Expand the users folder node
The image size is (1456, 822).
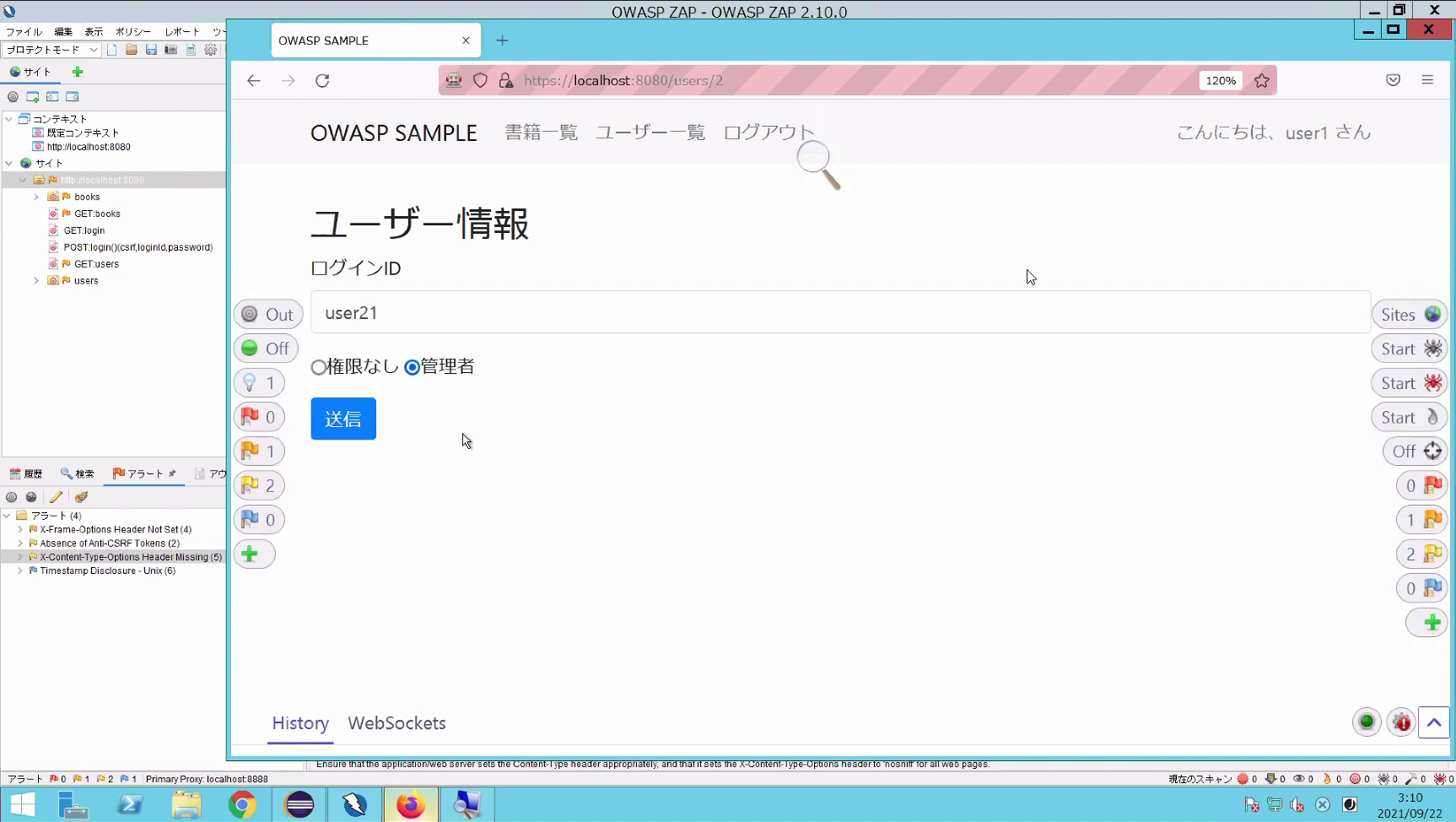36,280
